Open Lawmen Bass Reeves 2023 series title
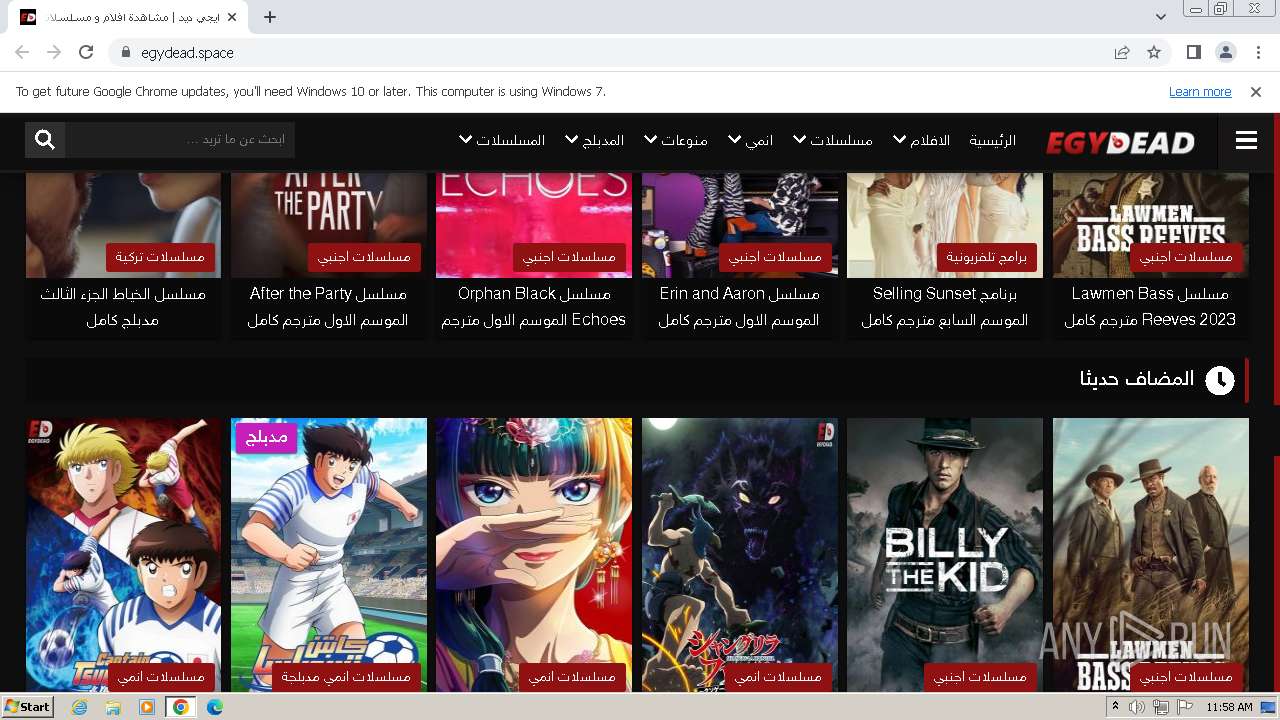The width and height of the screenshot is (1280, 720). 1150,307
